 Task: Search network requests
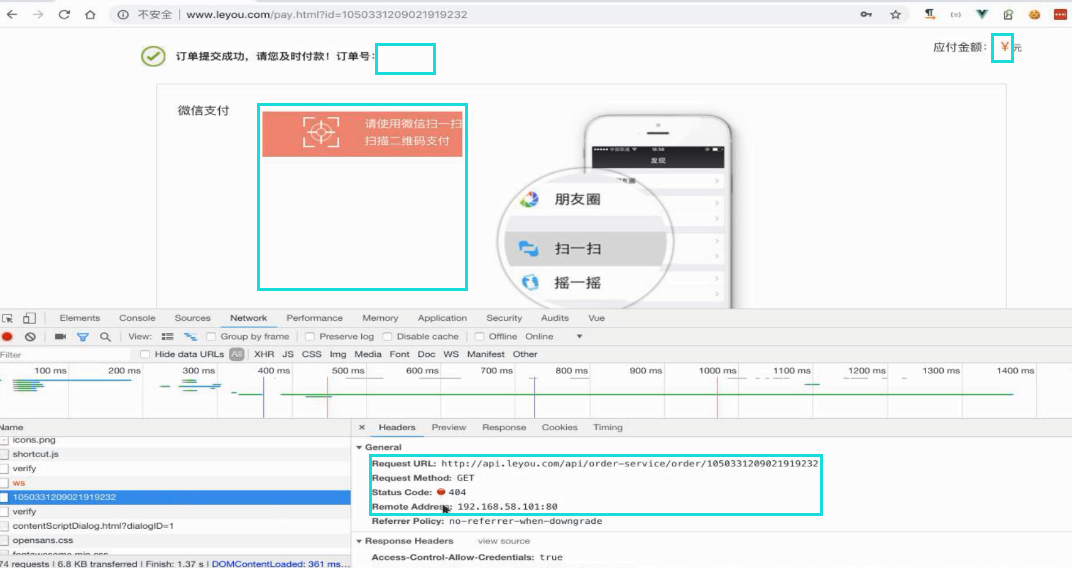click(105, 336)
